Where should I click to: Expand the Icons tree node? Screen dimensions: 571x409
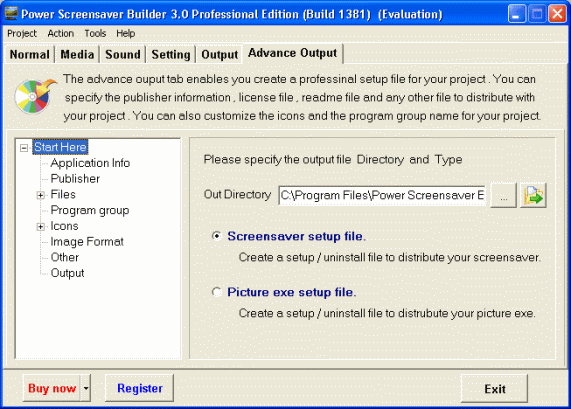coord(41,227)
